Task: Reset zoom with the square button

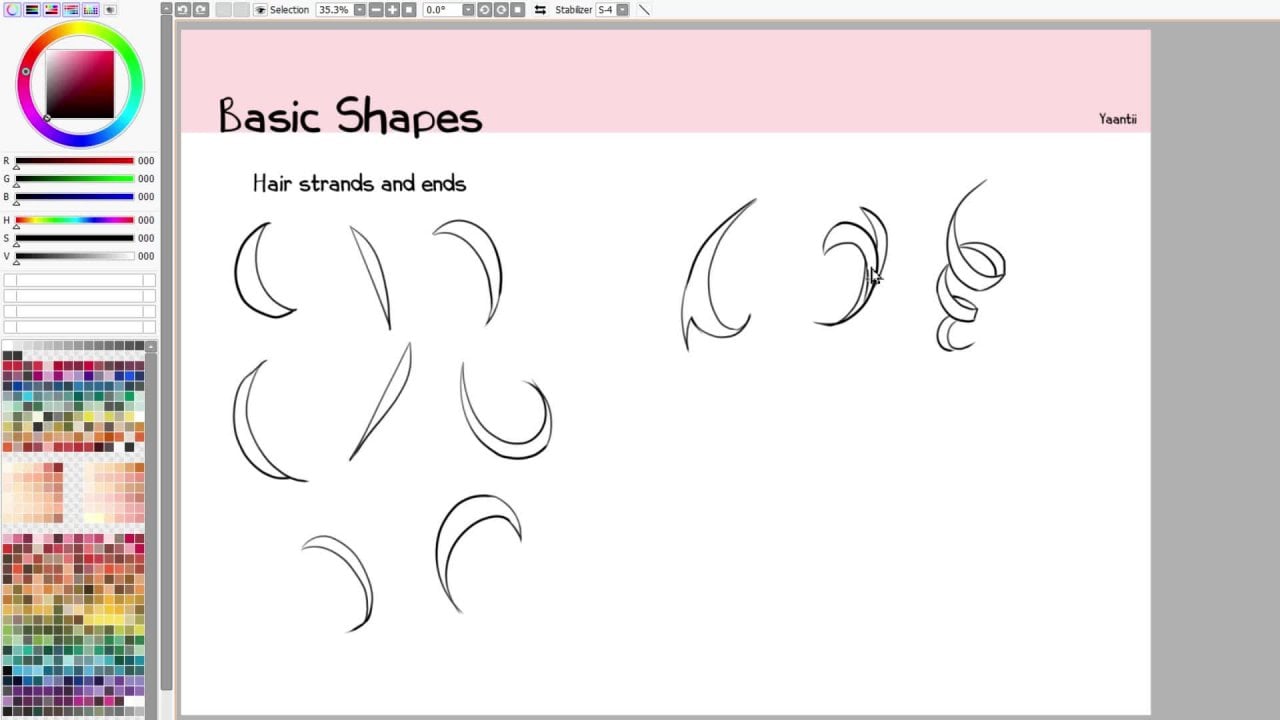Action: 408,10
